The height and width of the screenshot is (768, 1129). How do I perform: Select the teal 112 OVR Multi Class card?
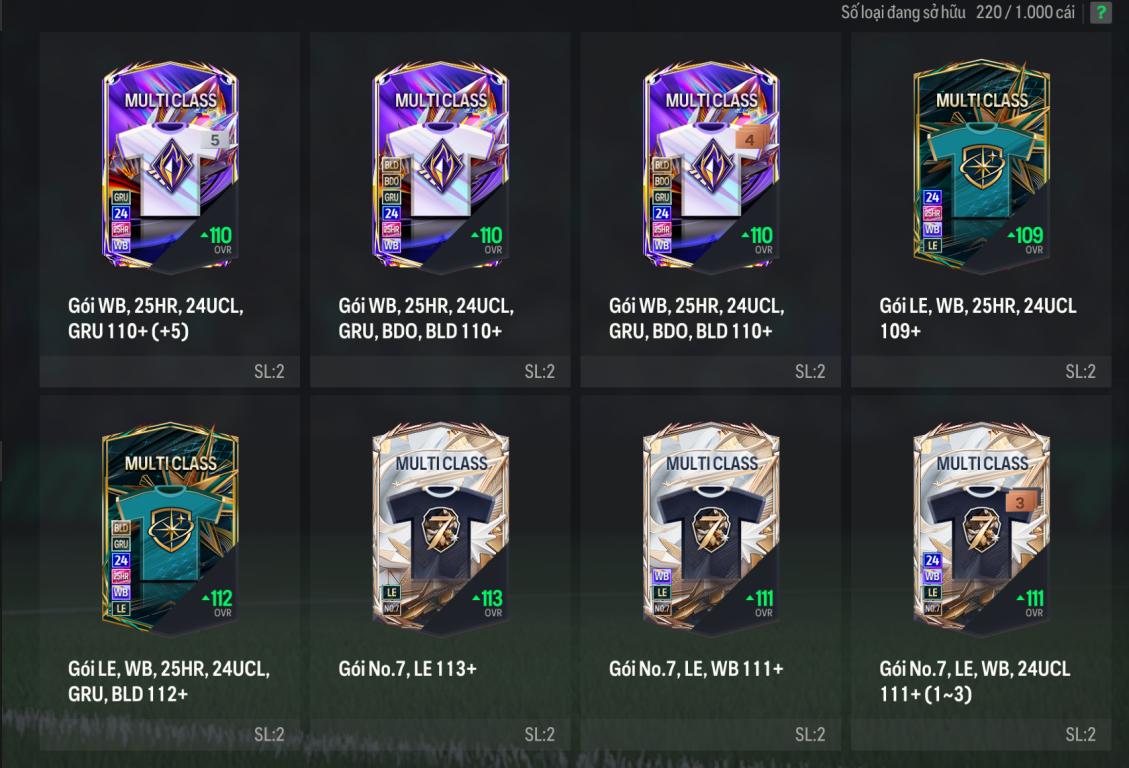coord(170,529)
